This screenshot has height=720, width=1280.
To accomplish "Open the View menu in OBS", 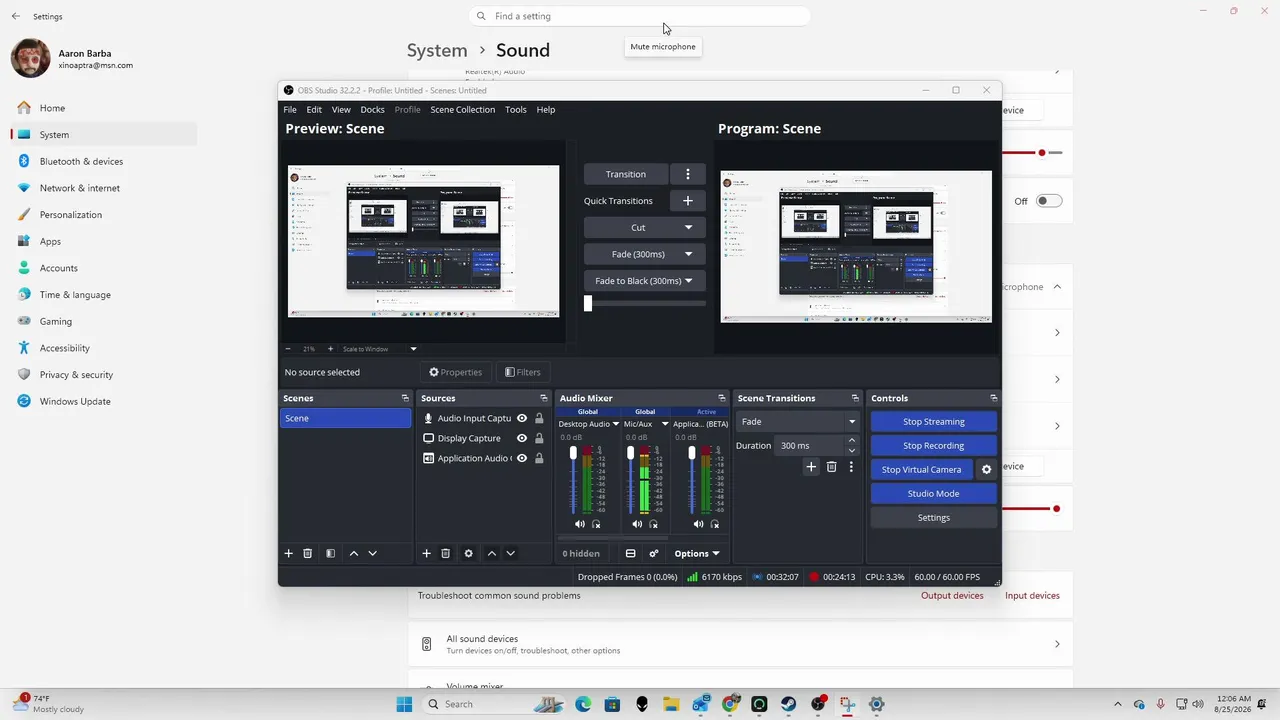I will tap(341, 110).
